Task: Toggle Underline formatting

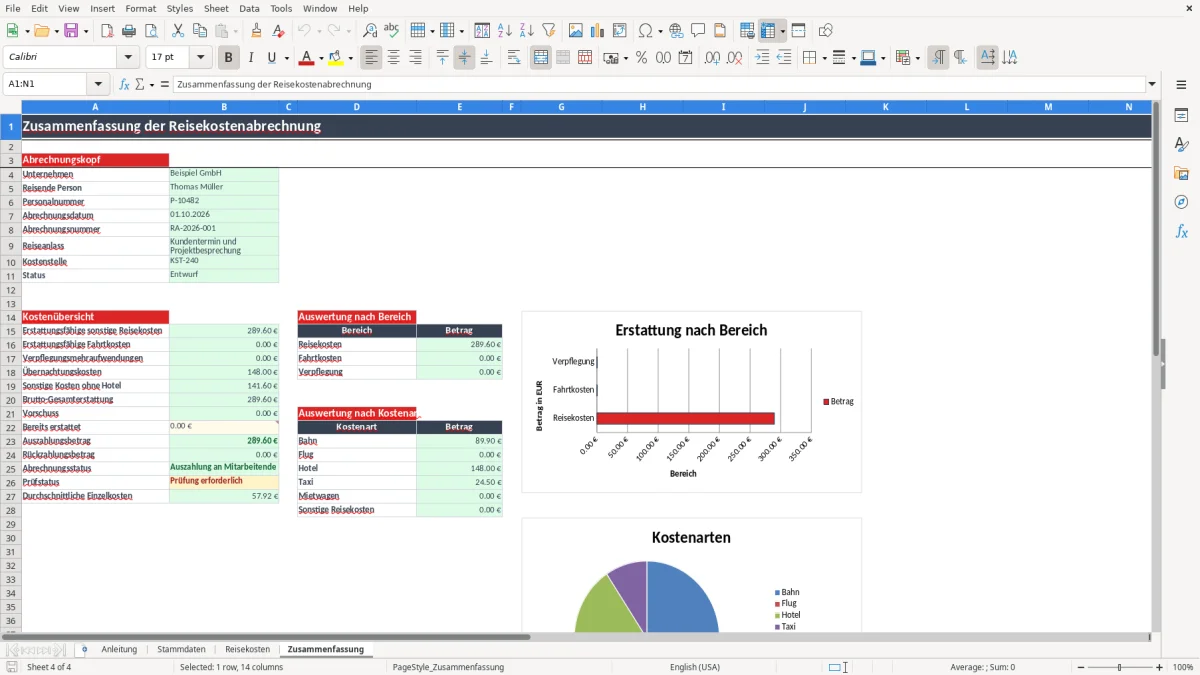Action: click(272, 58)
